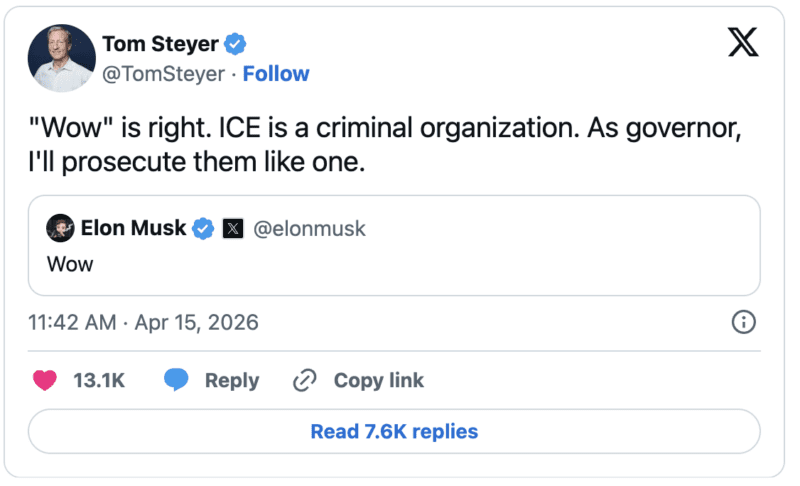Open Read 7.6K replies

point(394,432)
